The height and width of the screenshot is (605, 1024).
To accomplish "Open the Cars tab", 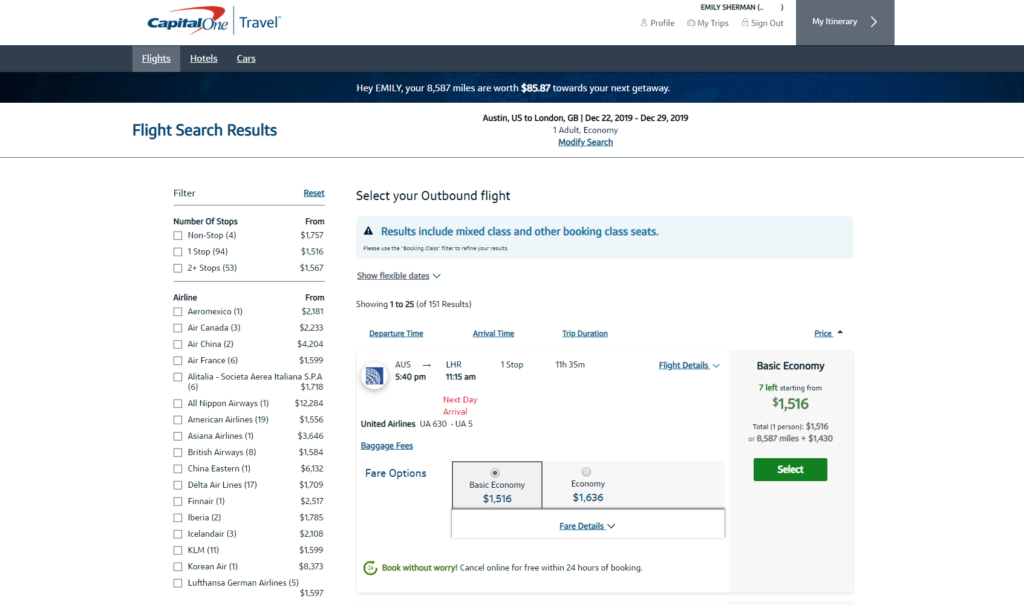I will click(x=246, y=59).
